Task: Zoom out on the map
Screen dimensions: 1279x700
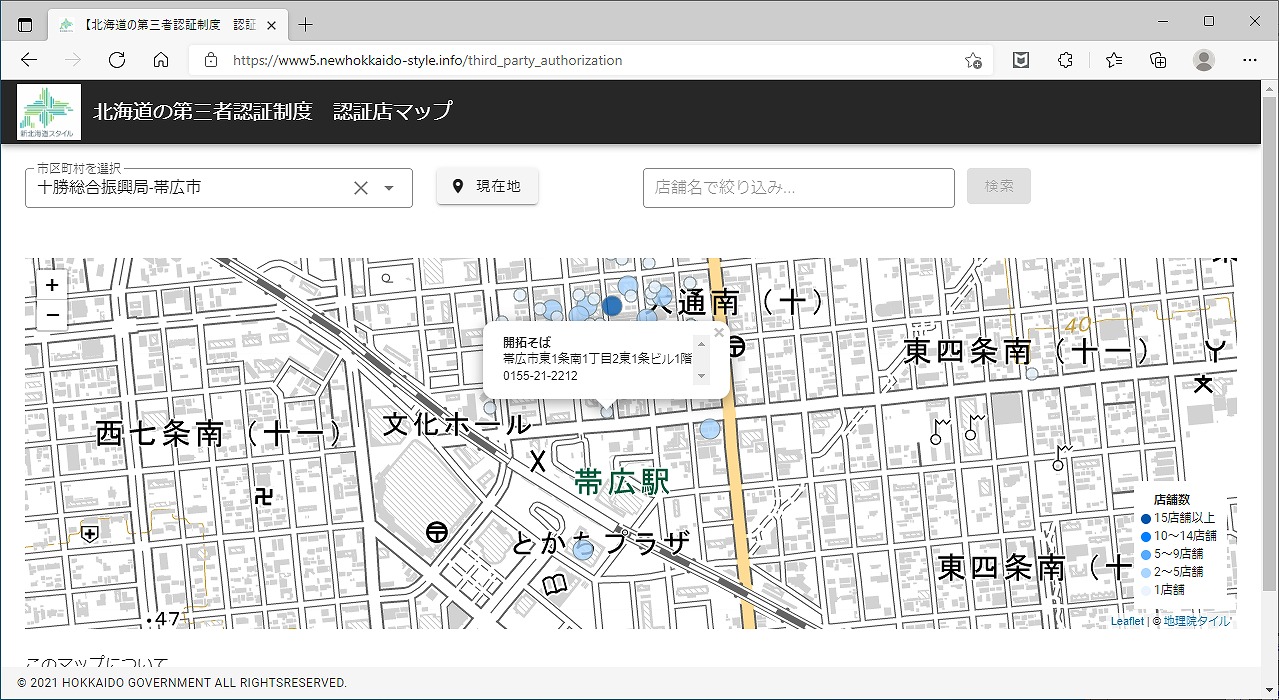Action: [x=52, y=315]
